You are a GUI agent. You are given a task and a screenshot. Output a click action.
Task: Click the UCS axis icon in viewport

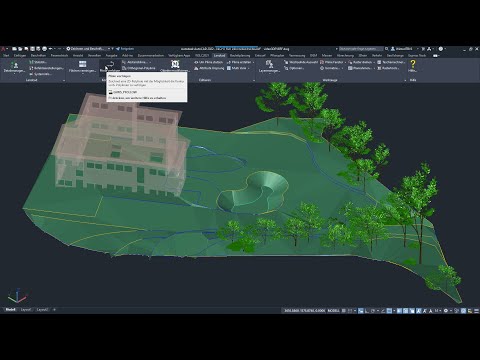coord(17,296)
